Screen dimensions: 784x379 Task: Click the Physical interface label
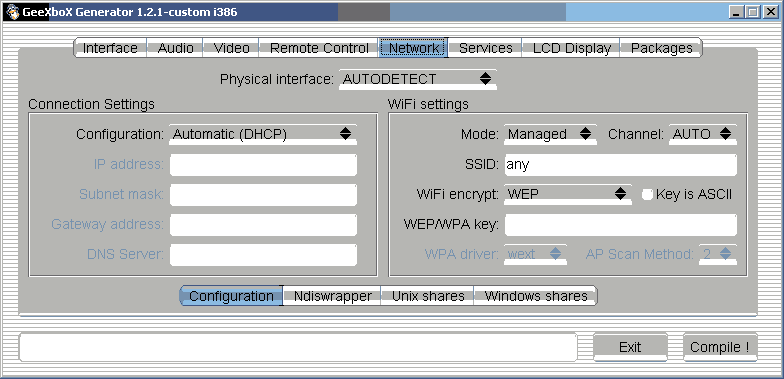[277, 79]
